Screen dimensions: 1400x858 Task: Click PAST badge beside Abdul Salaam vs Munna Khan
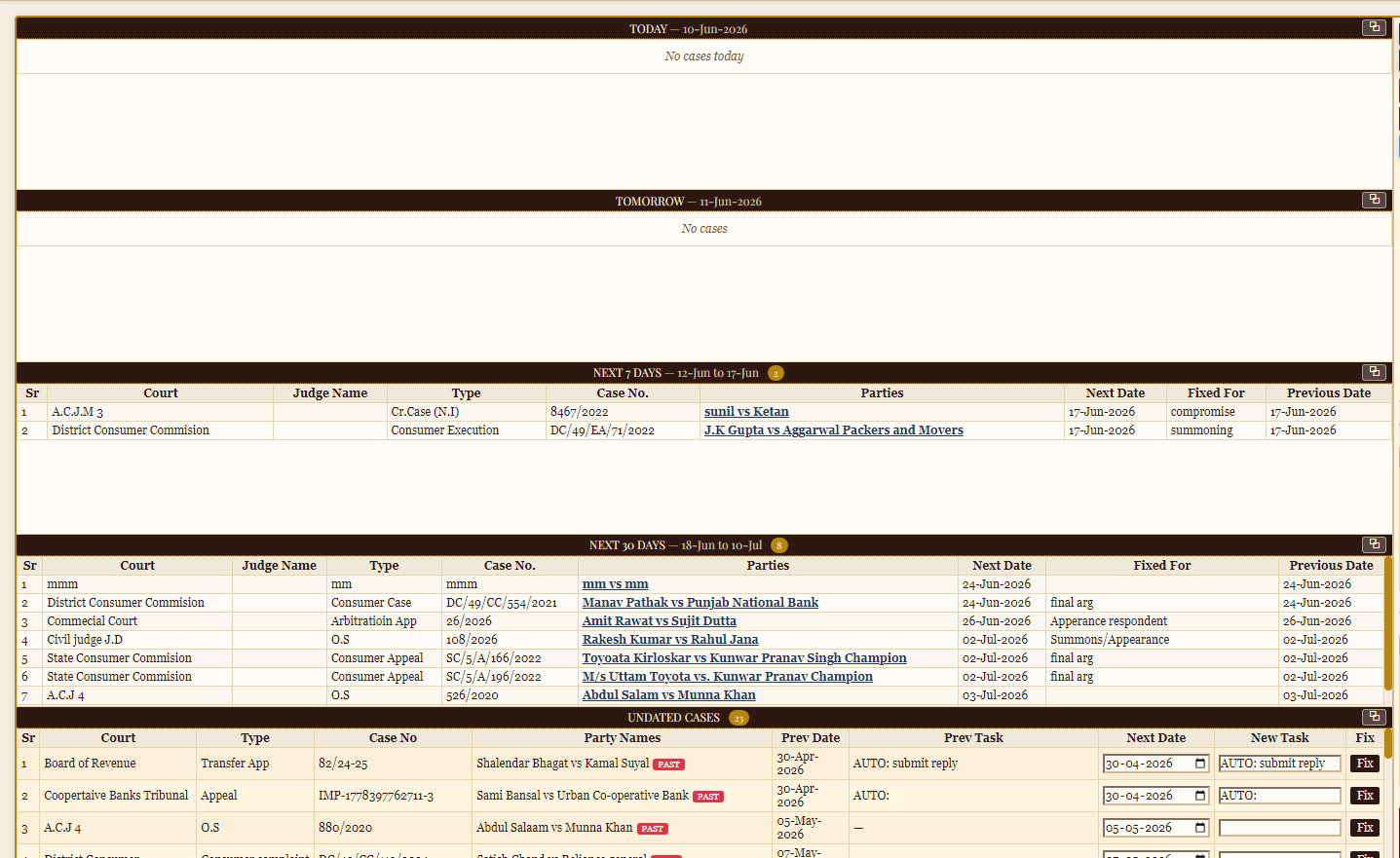coord(653,829)
